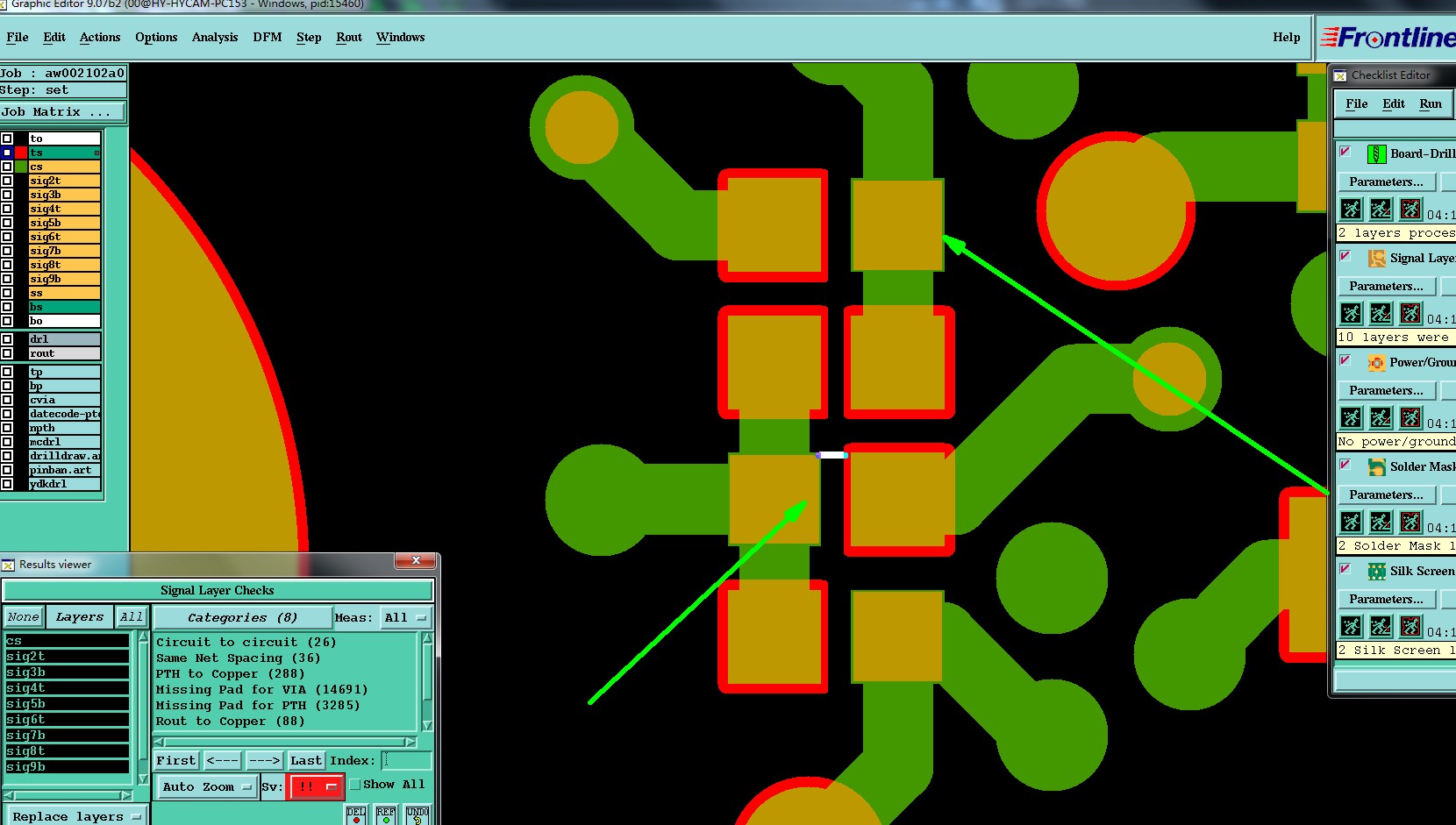Click red-outlined run icon under Silk Screen

tap(1410, 626)
